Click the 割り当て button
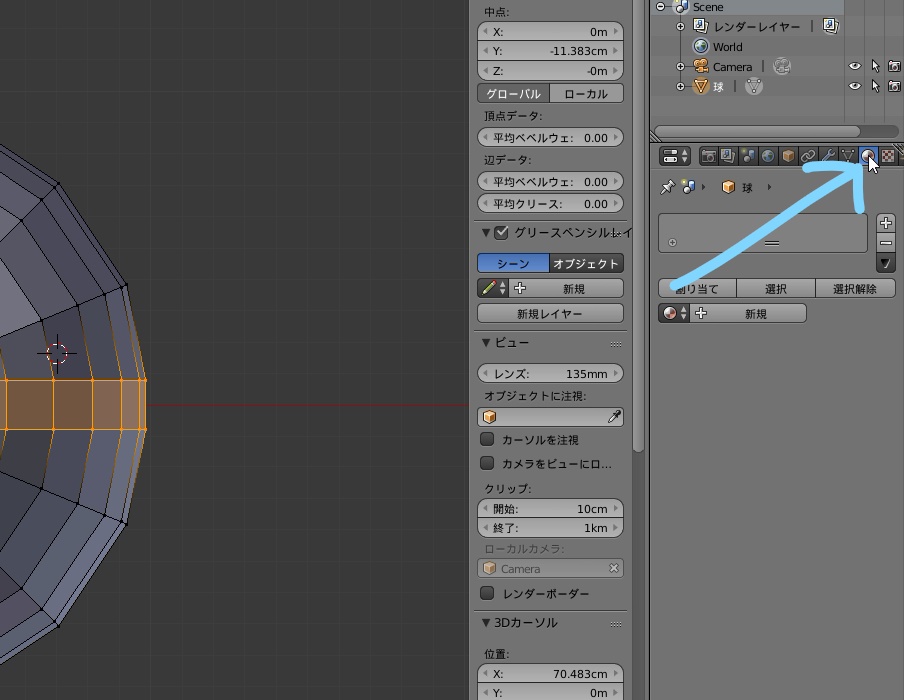Screen dimensions: 904x700 (x=697, y=288)
